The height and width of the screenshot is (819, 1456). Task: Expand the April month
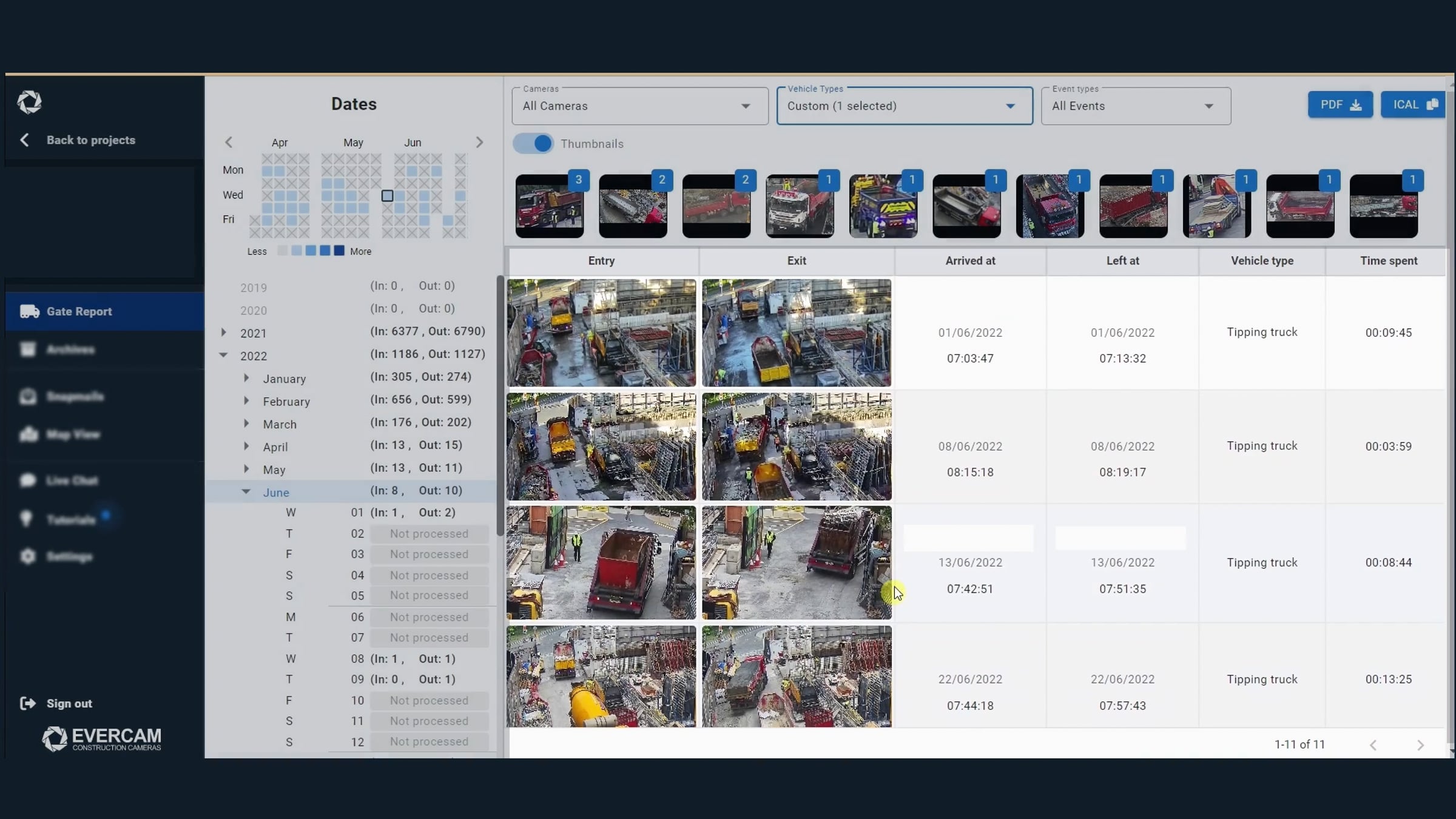click(246, 447)
